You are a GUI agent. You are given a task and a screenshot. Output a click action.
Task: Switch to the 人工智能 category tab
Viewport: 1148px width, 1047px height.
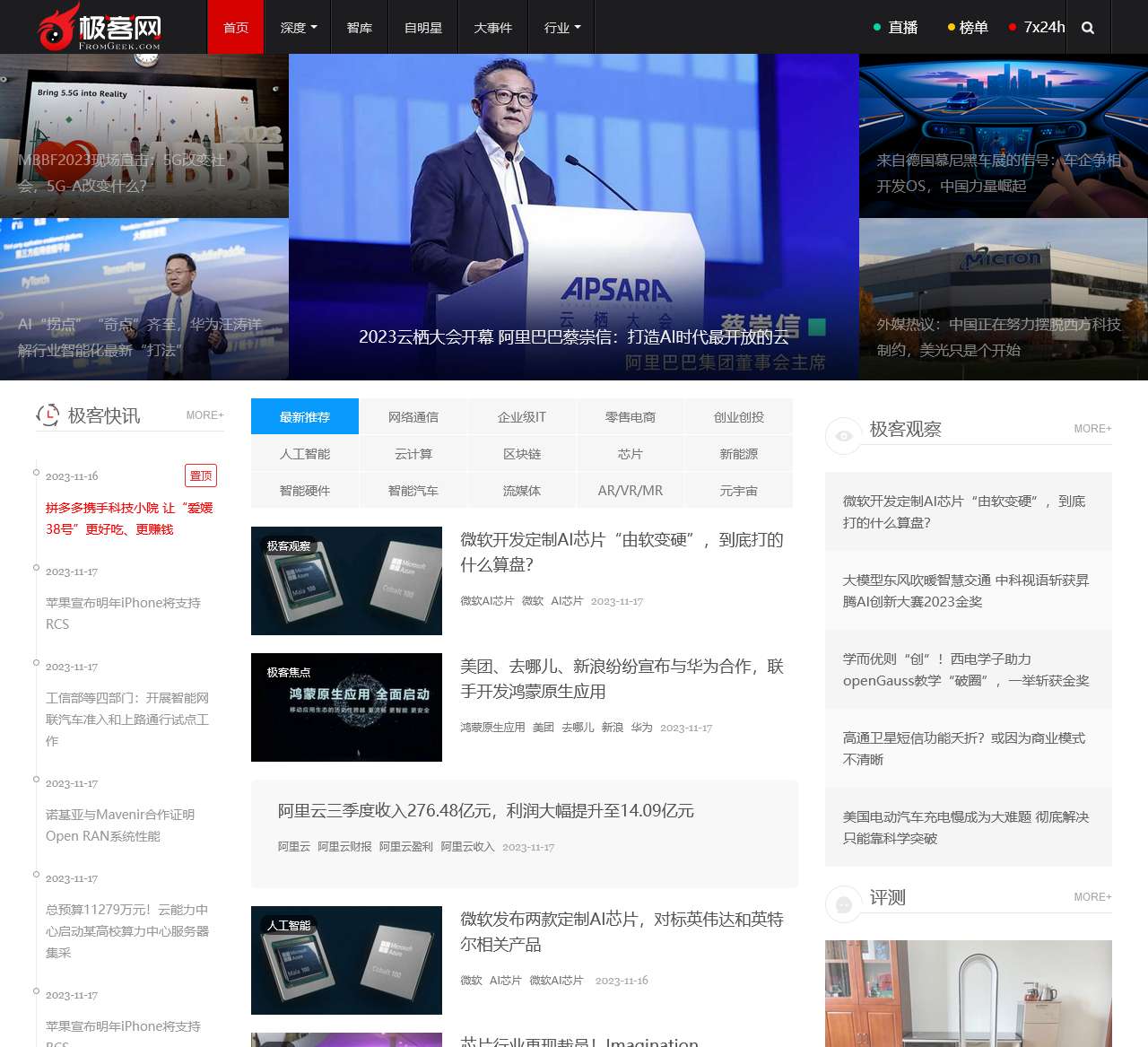305,454
